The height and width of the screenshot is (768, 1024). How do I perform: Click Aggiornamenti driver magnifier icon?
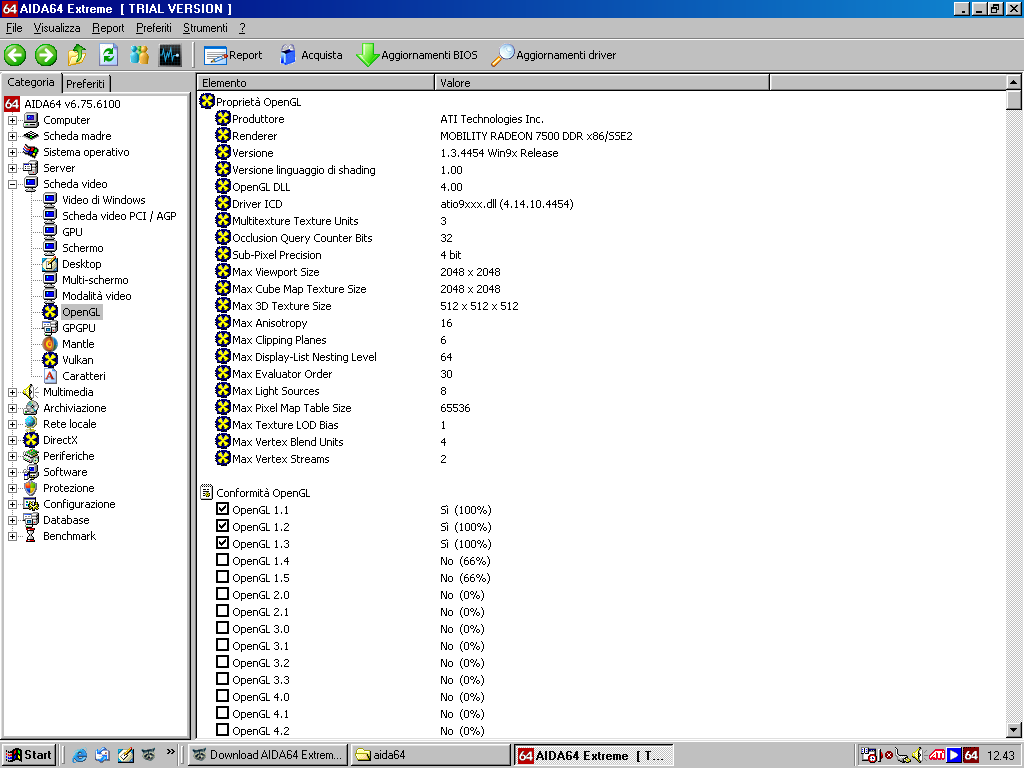502,55
